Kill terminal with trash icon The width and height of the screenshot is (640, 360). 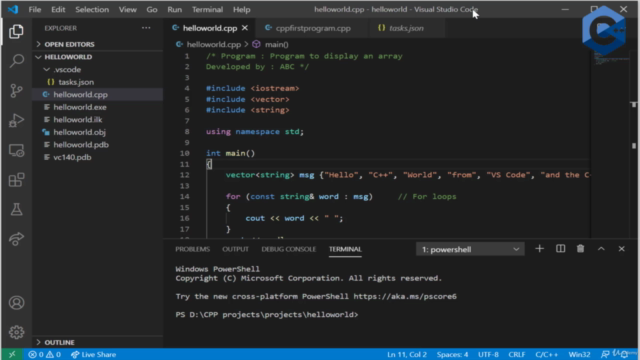pyautogui.click(x=580, y=249)
